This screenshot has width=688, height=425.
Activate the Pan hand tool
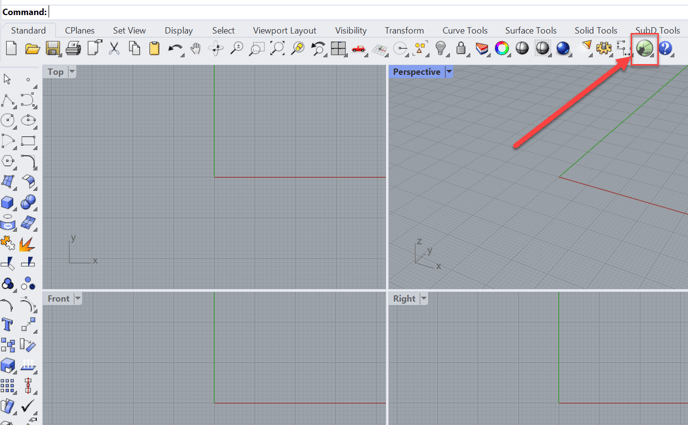click(x=196, y=48)
